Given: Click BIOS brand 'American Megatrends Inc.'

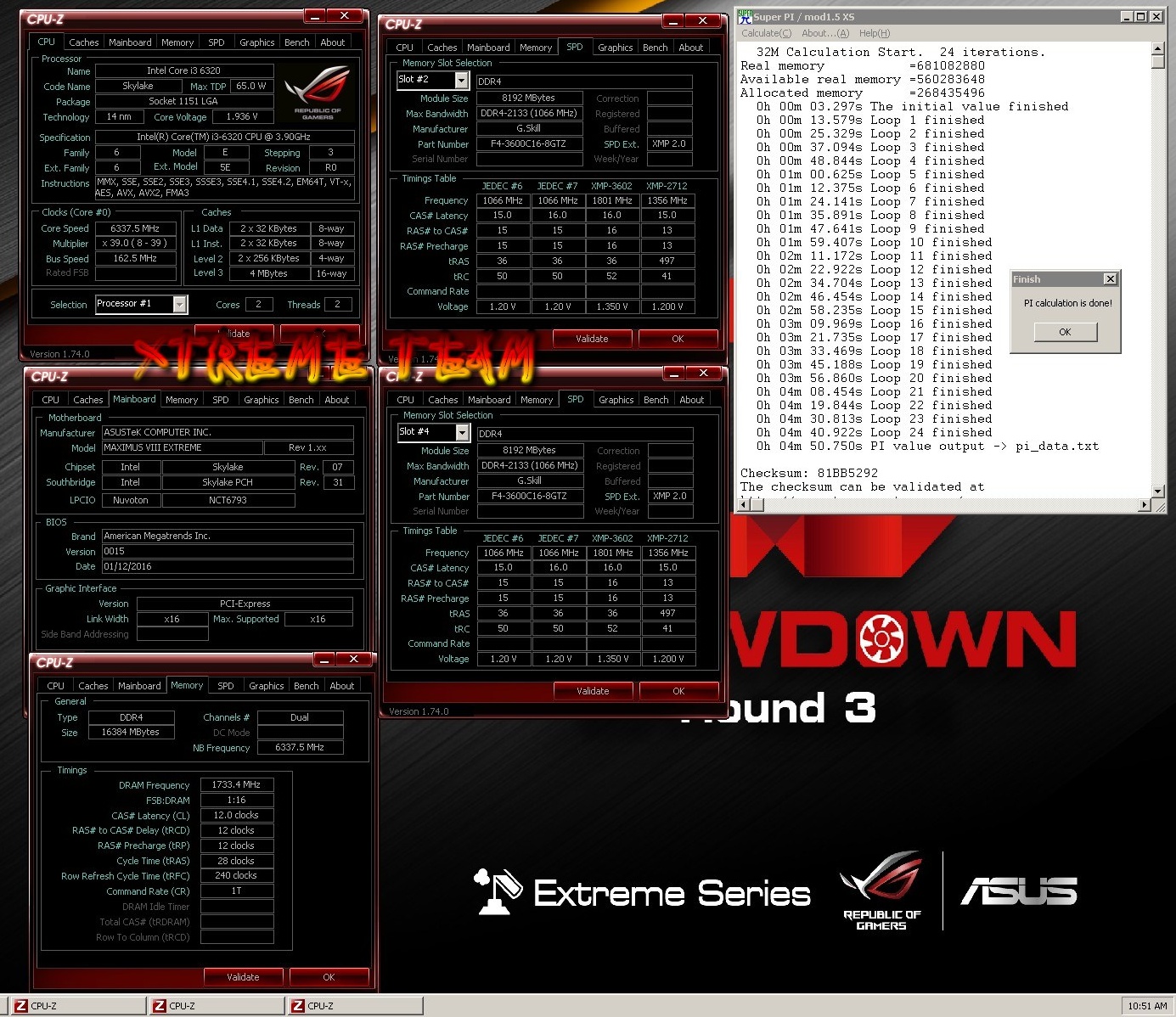Looking at the screenshot, I should pyautogui.click(x=228, y=537).
